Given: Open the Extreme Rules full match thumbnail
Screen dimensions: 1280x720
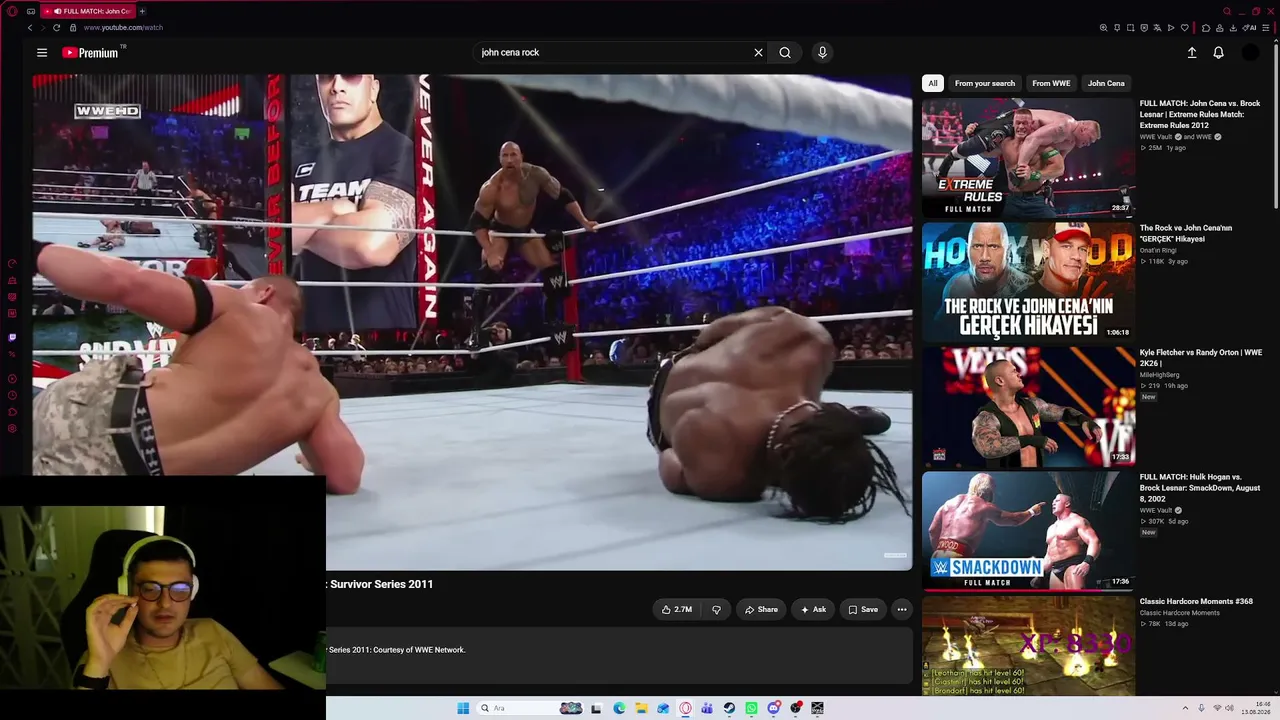Looking at the screenshot, I should coord(1028,157).
